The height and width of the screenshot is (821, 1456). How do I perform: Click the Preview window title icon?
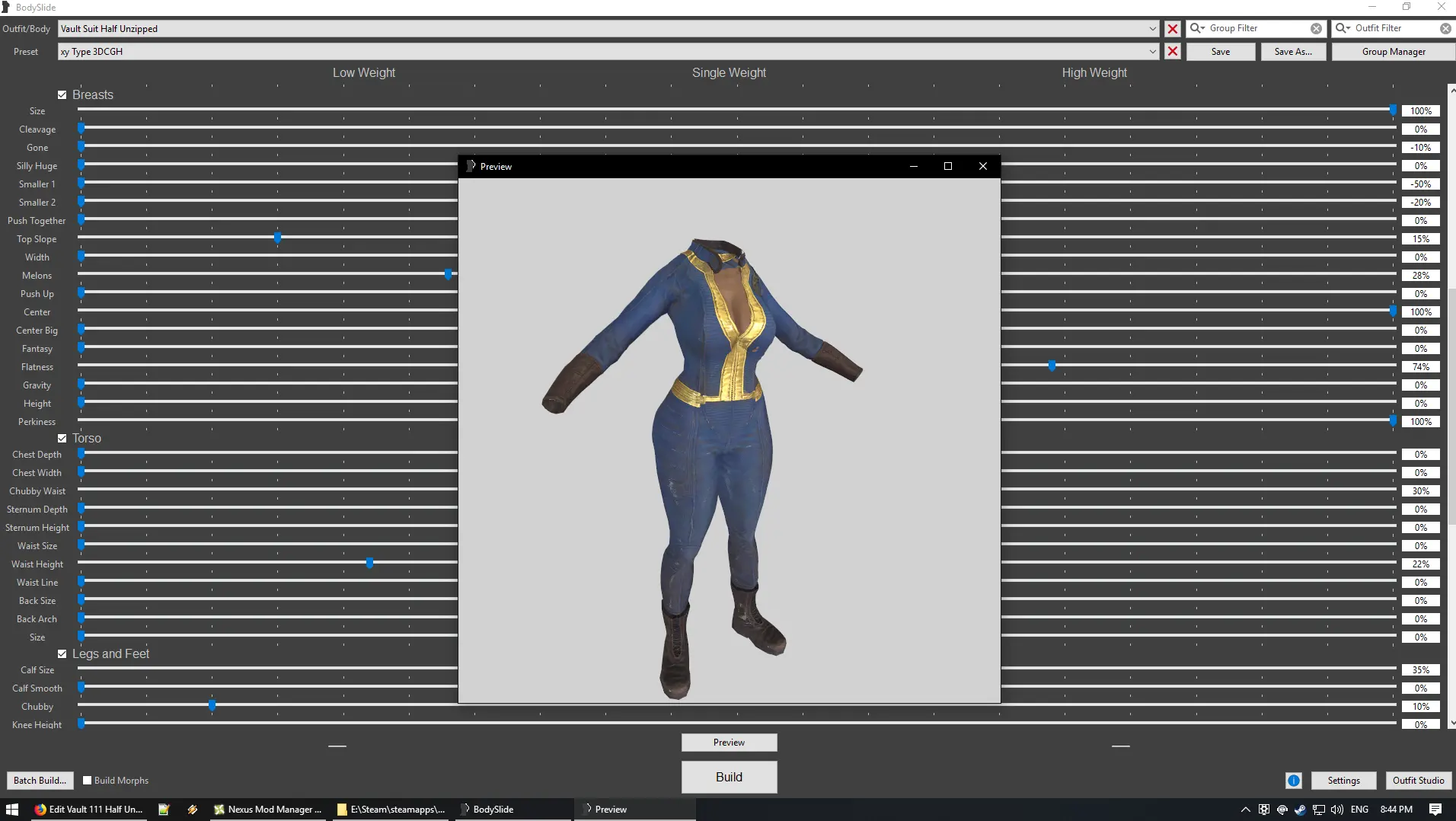471,166
